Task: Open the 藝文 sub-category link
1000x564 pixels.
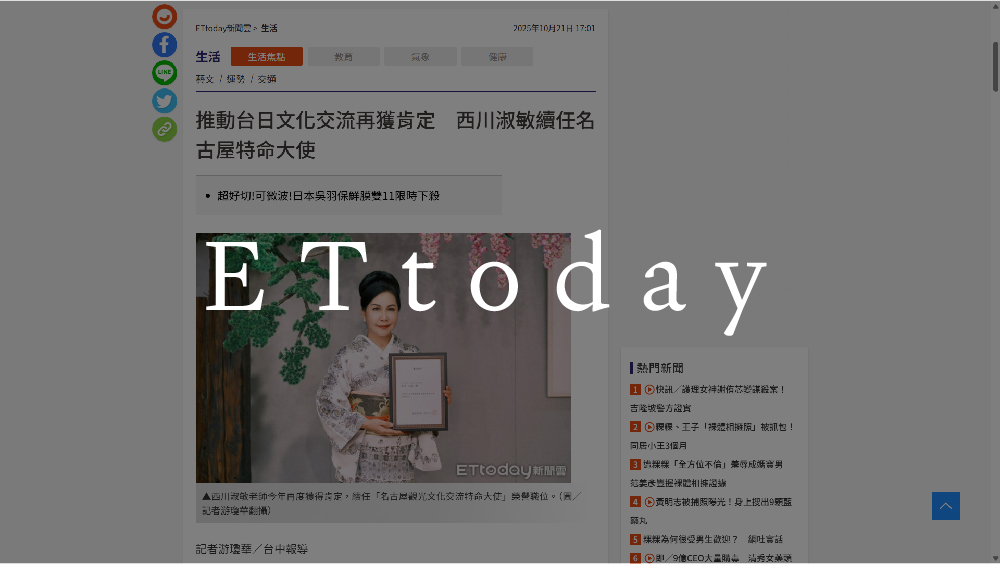Action: click(205, 79)
